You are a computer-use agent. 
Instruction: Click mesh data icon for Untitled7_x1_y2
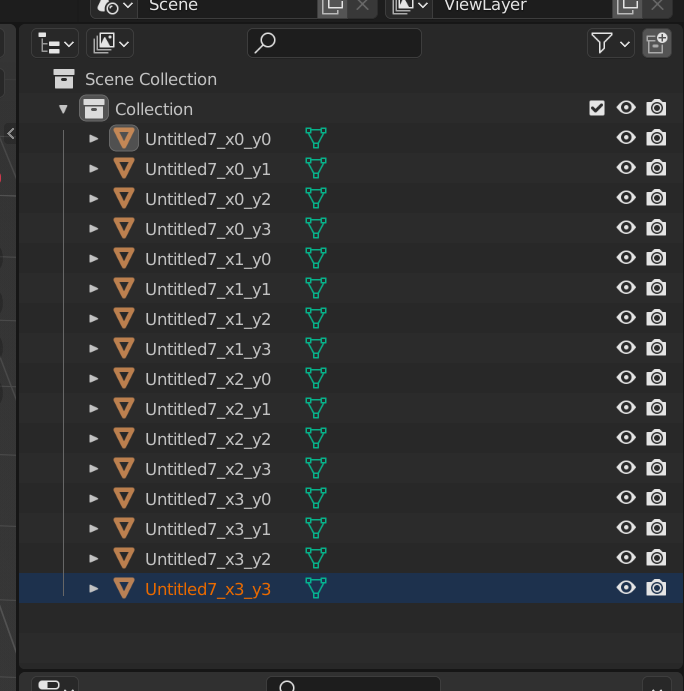pyautogui.click(x=316, y=318)
